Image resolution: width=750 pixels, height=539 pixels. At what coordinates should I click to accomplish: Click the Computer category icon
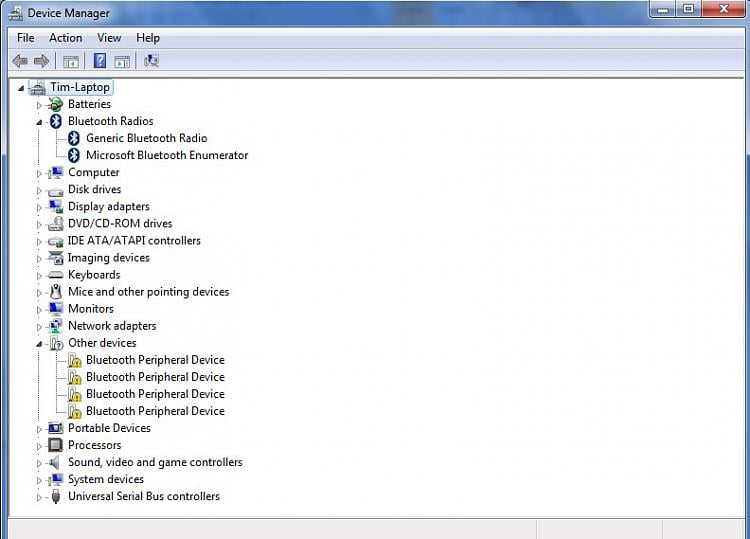pos(55,173)
